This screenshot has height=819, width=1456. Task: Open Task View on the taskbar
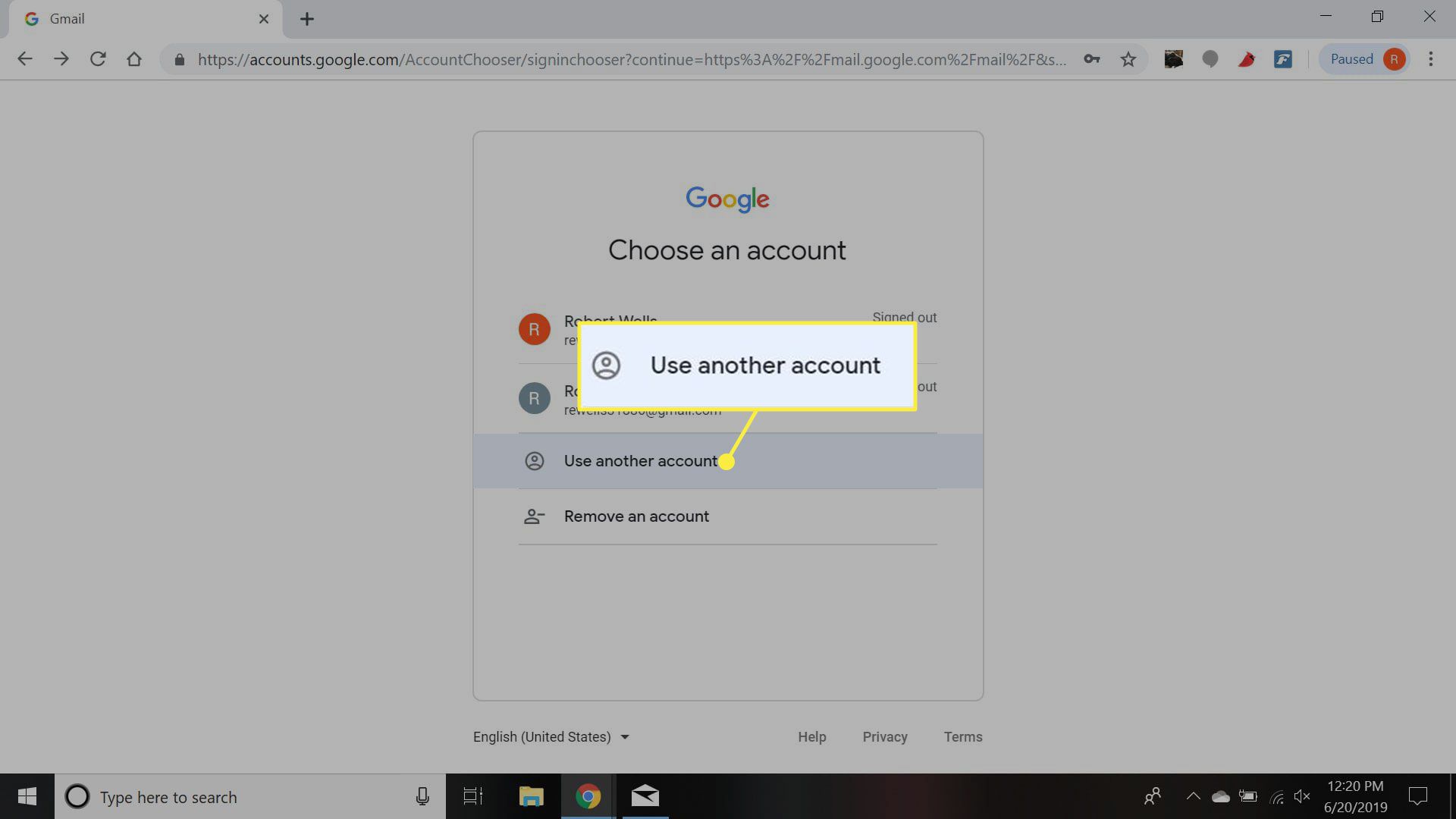pyautogui.click(x=473, y=796)
